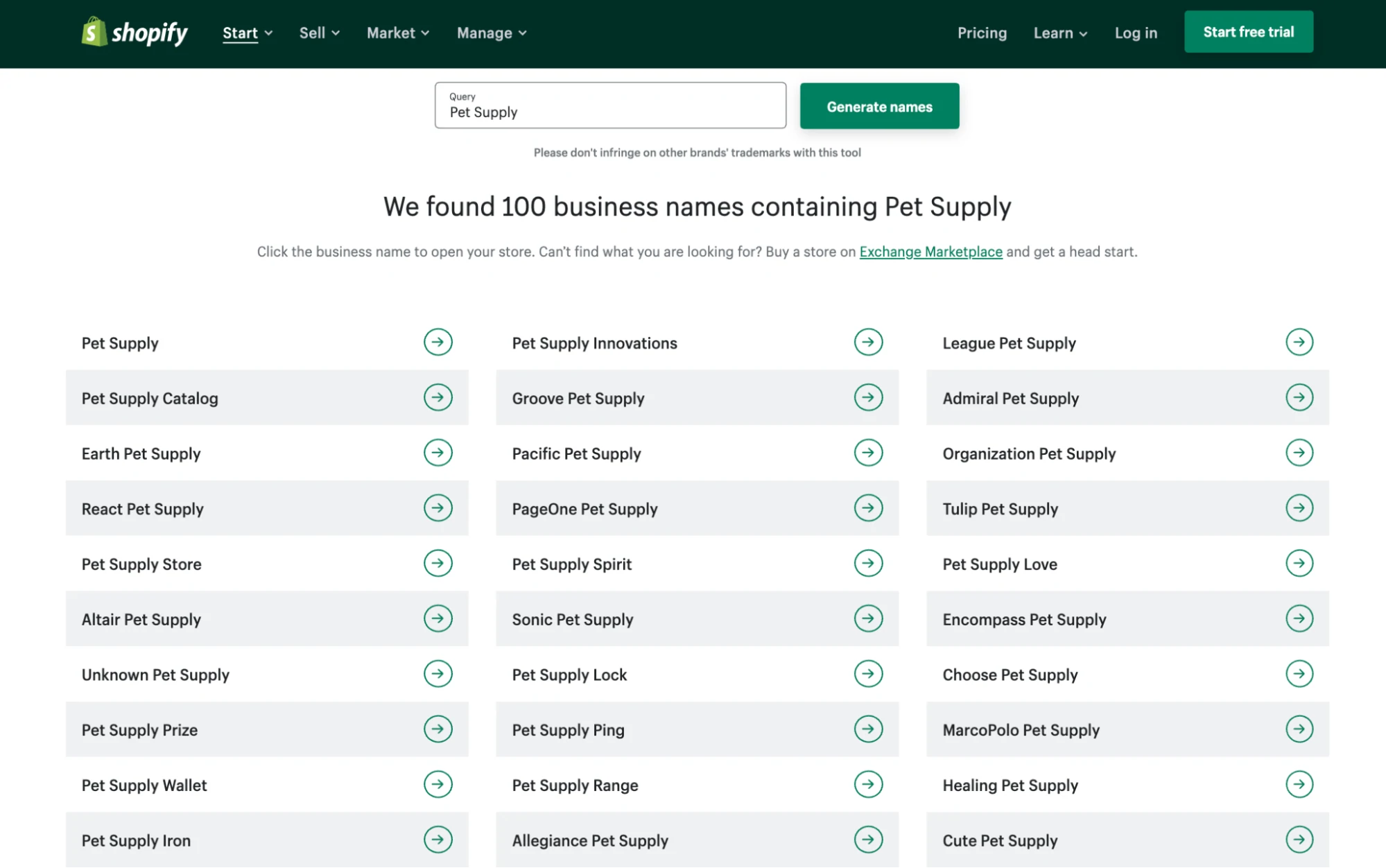Click the arrow icon for MarcoPolo Pet Supply
The height and width of the screenshot is (868, 1386).
click(x=1299, y=729)
